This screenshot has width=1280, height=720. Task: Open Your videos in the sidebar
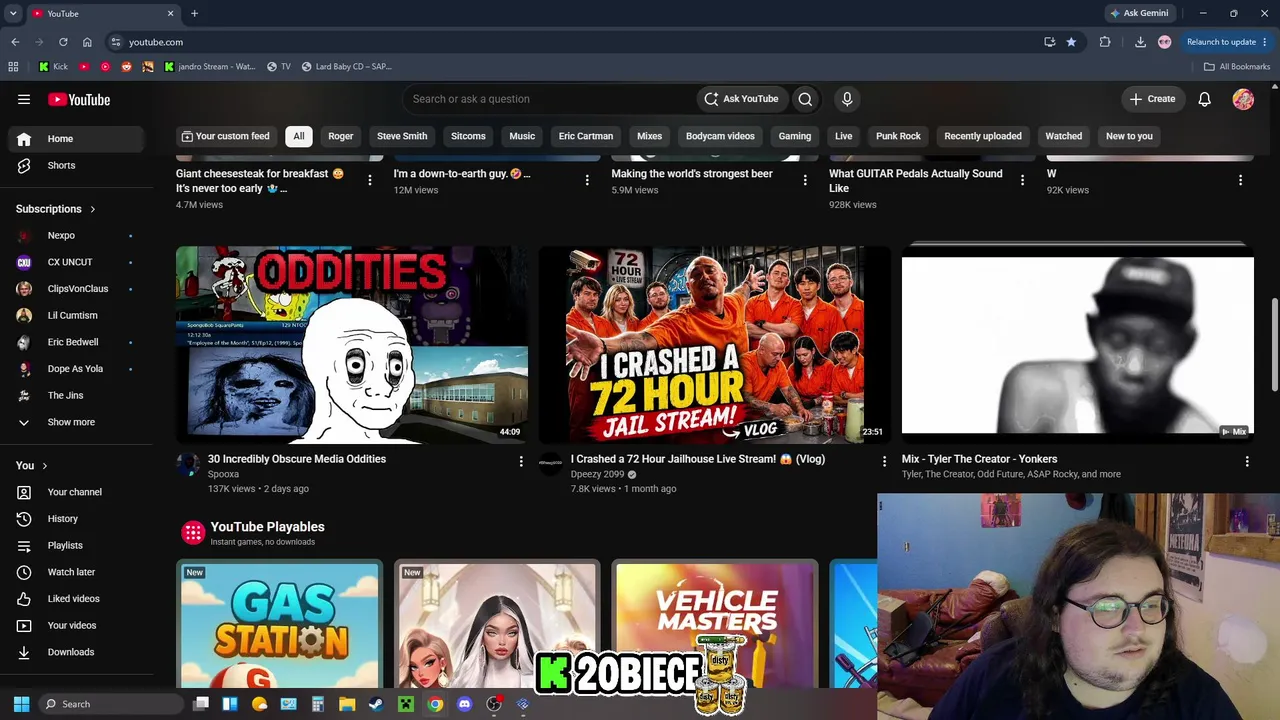click(76, 625)
